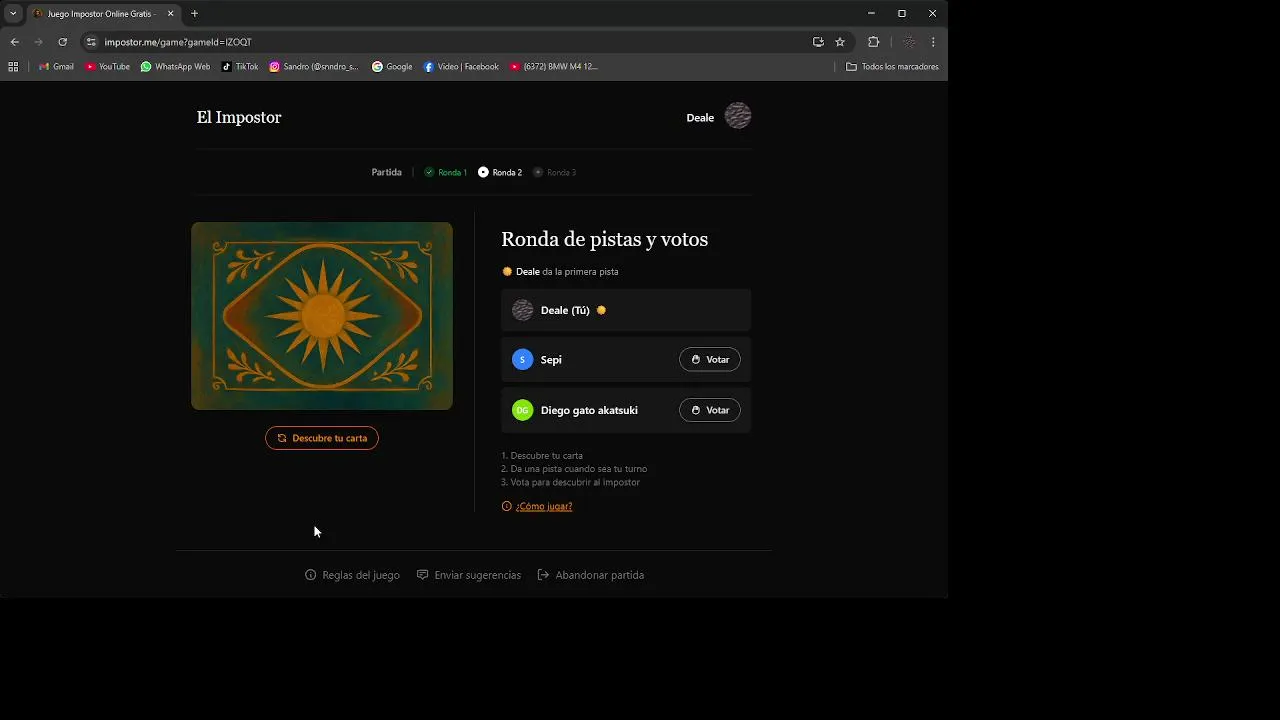Open the YouTube bookmark
The width and height of the screenshot is (1280, 720).
(x=107, y=67)
